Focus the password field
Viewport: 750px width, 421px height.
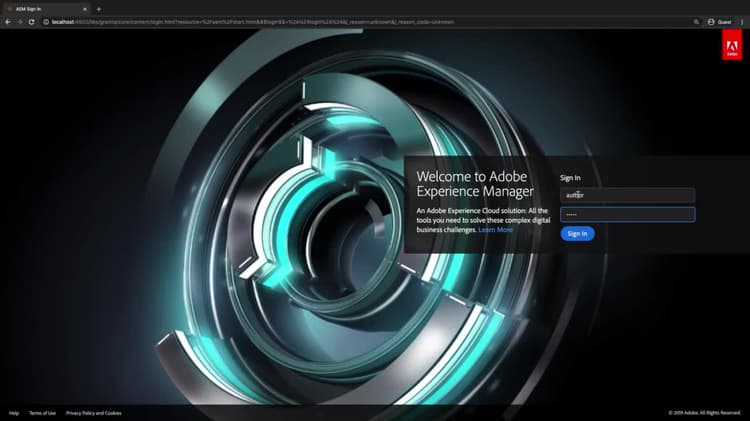pyautogui.click(x=628, y=214)
